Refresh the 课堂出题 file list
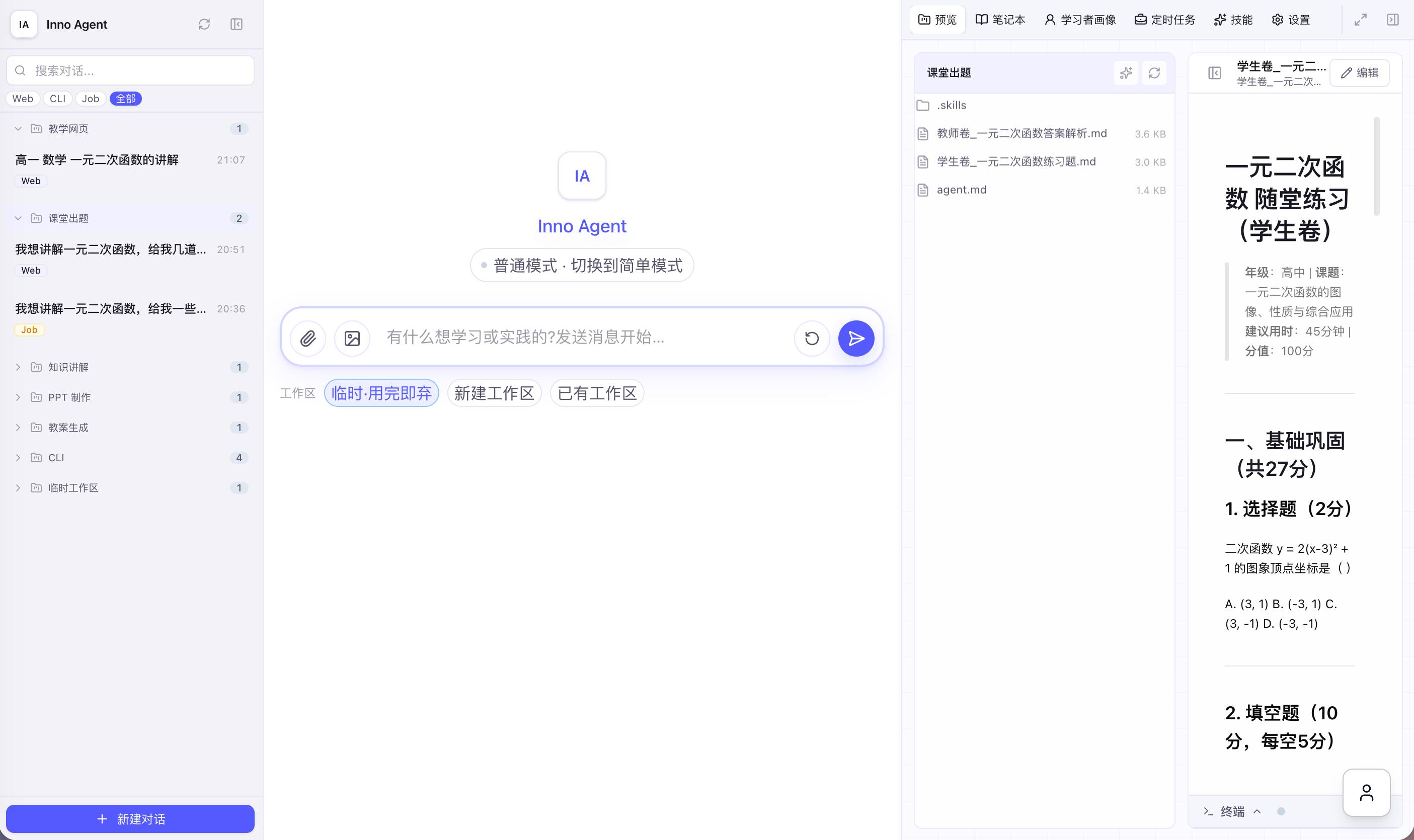The height and width of the screenshot is (840, 1414). click(x=1154, y=73)
